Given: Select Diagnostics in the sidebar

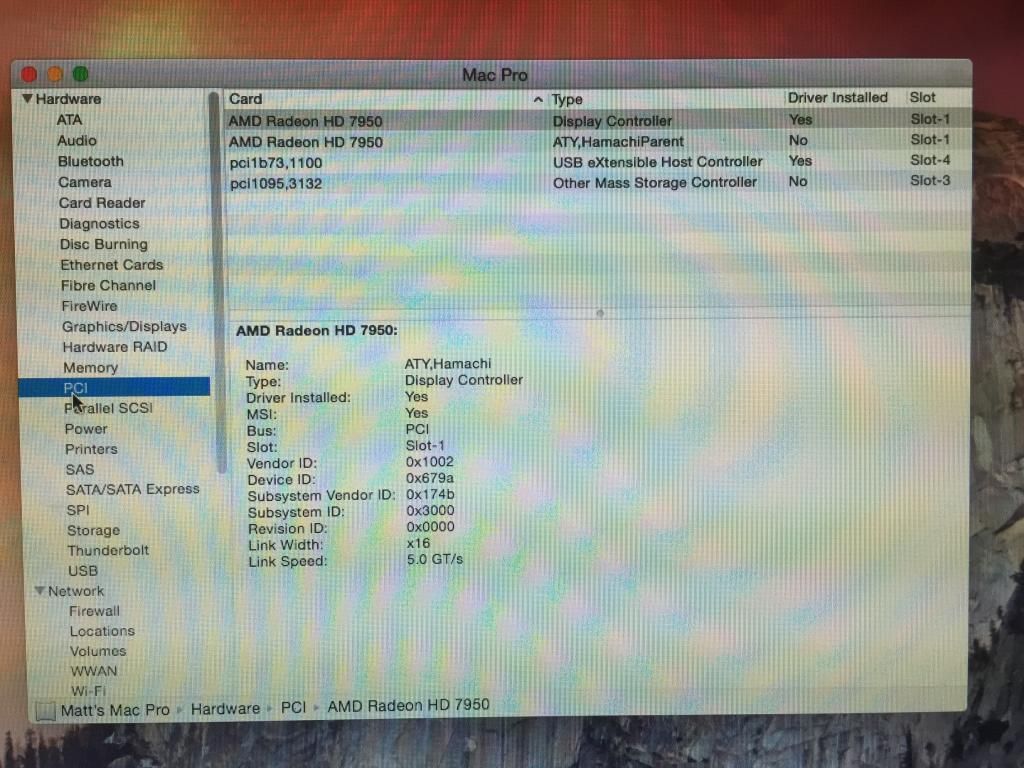Looking at the screenshot, I should coord(99,224).
